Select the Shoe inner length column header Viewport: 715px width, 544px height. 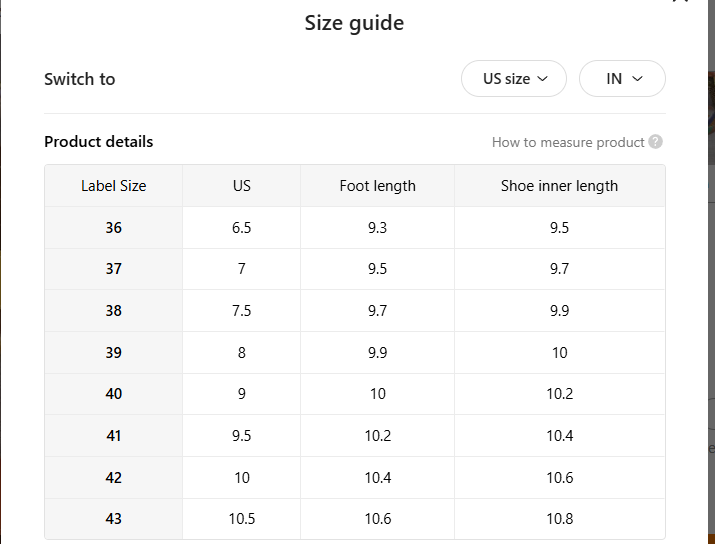[559, 186]
